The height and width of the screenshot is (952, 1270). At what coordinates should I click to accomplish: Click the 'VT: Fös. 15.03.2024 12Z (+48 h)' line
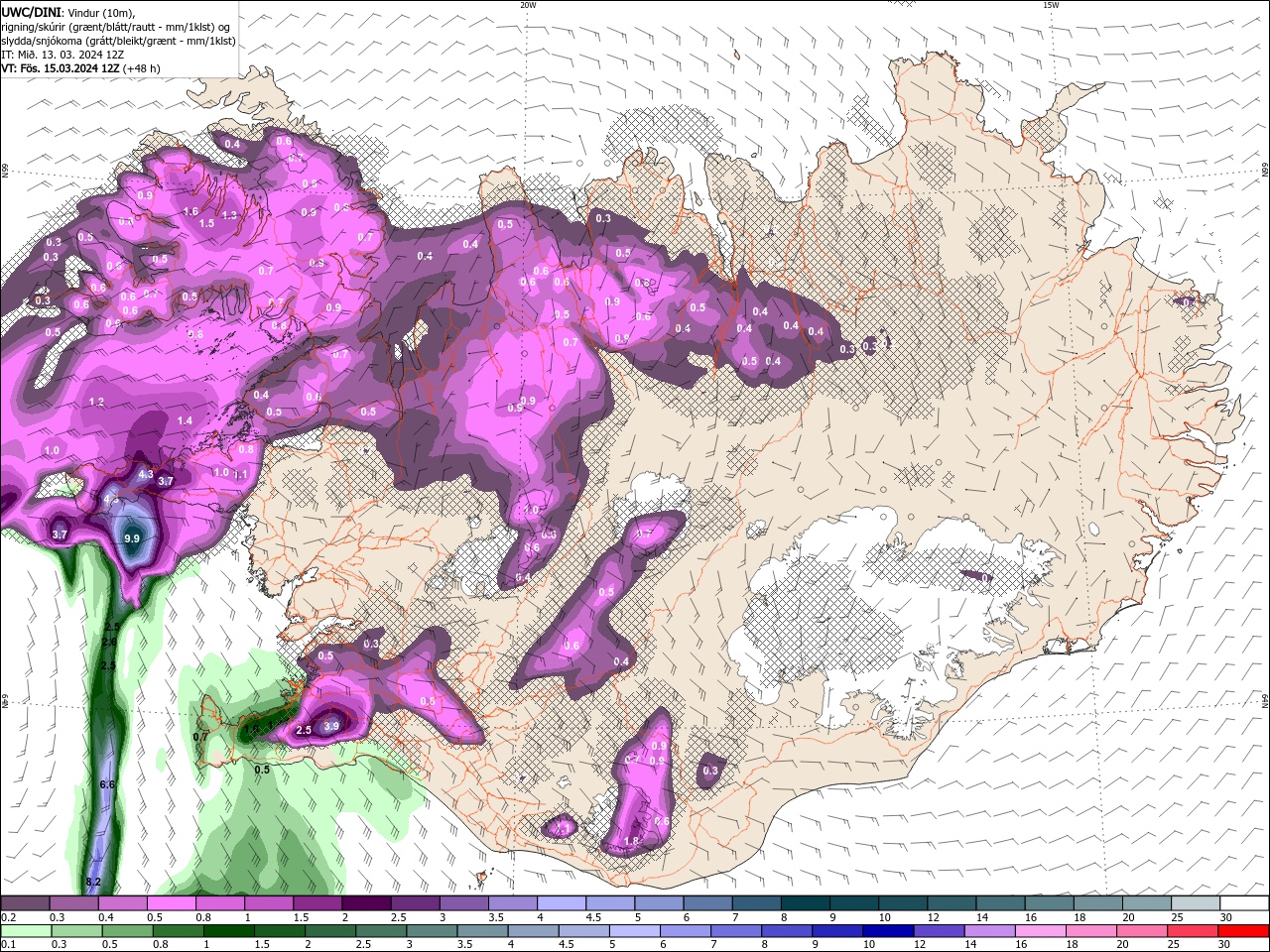coord(80,68)
